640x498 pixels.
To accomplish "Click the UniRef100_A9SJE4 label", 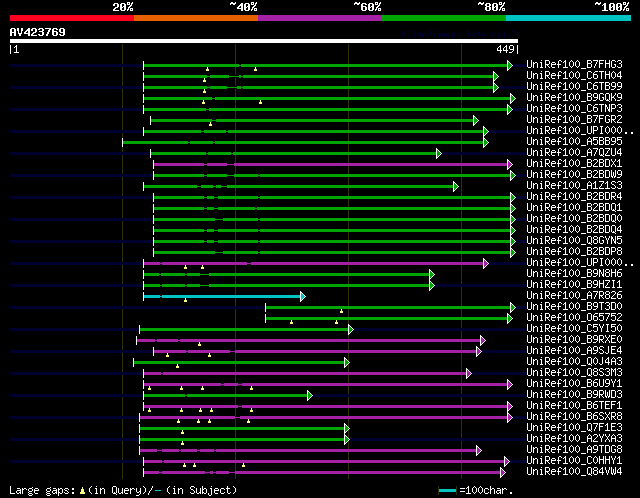I will click(574, 351).
